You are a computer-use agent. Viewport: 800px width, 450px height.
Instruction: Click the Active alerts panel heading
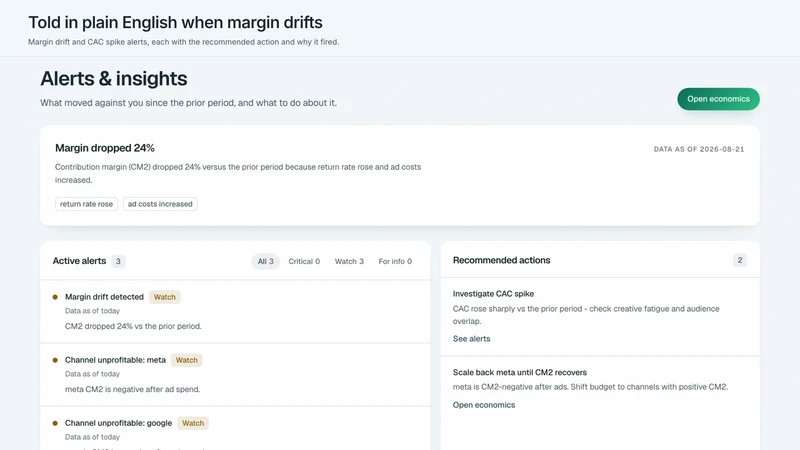[x=79, y=261]
